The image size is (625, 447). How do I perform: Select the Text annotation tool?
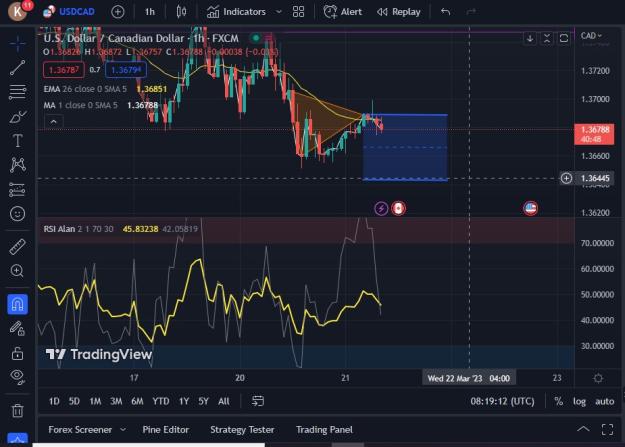pos(18,140)
